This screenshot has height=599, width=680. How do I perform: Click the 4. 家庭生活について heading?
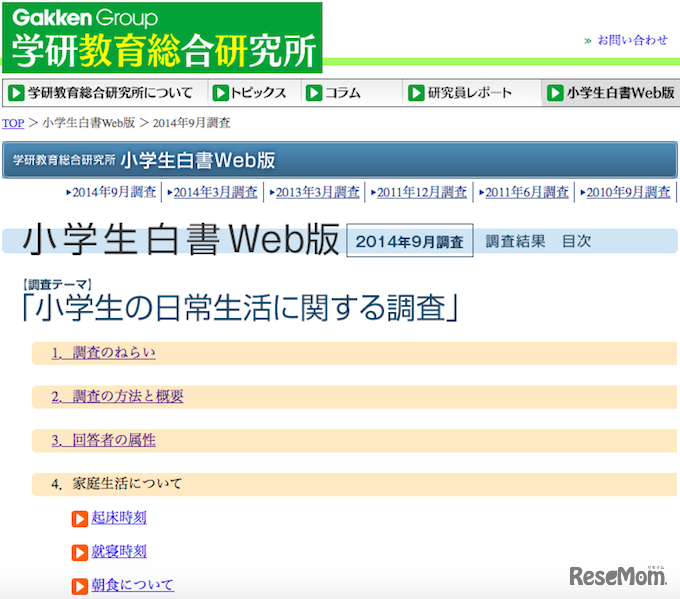pyautogui.click(x=116, y=484)
